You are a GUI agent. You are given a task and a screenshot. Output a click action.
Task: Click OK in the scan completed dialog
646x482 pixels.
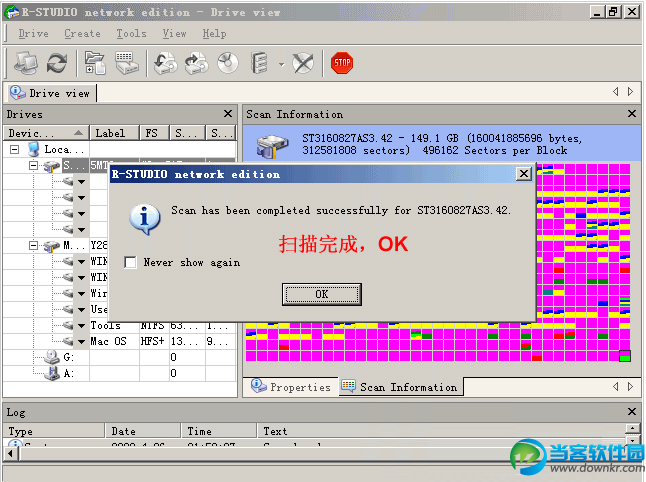pyautogui.click(x=322, y=294)
